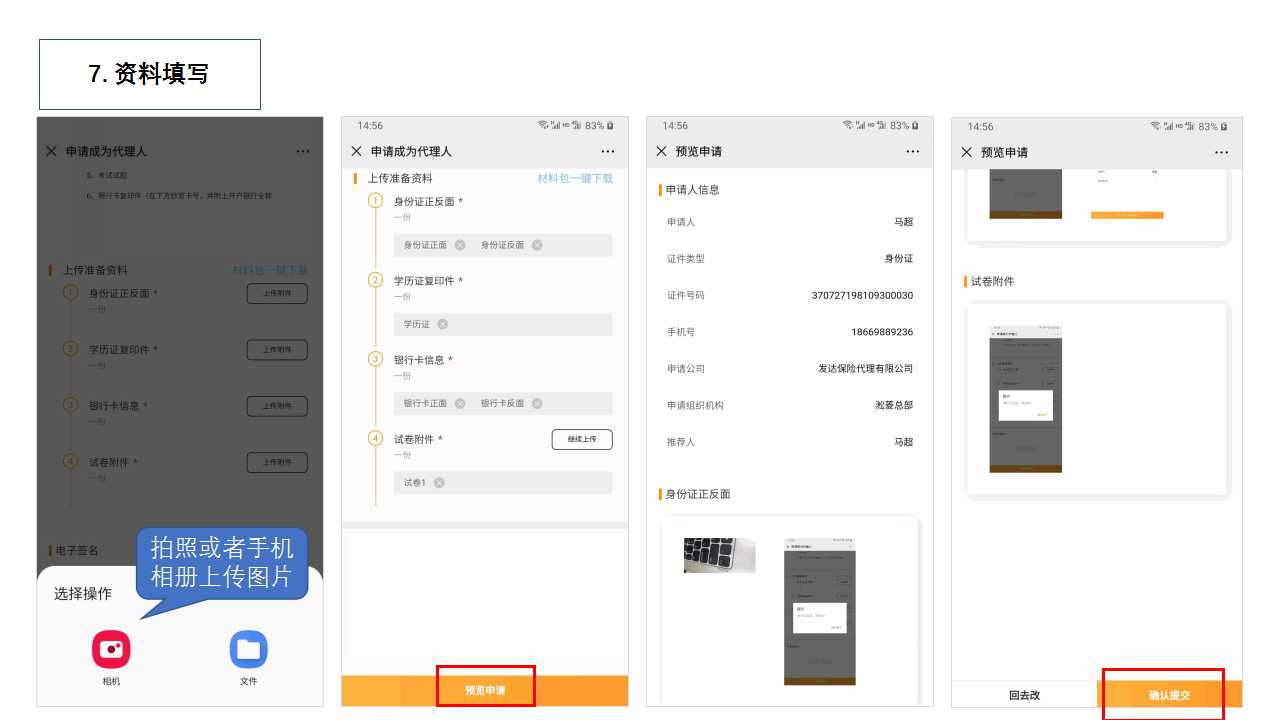Delete the 学历证 attachment via its x icon
1280x720 pixels.
point(443,324)
